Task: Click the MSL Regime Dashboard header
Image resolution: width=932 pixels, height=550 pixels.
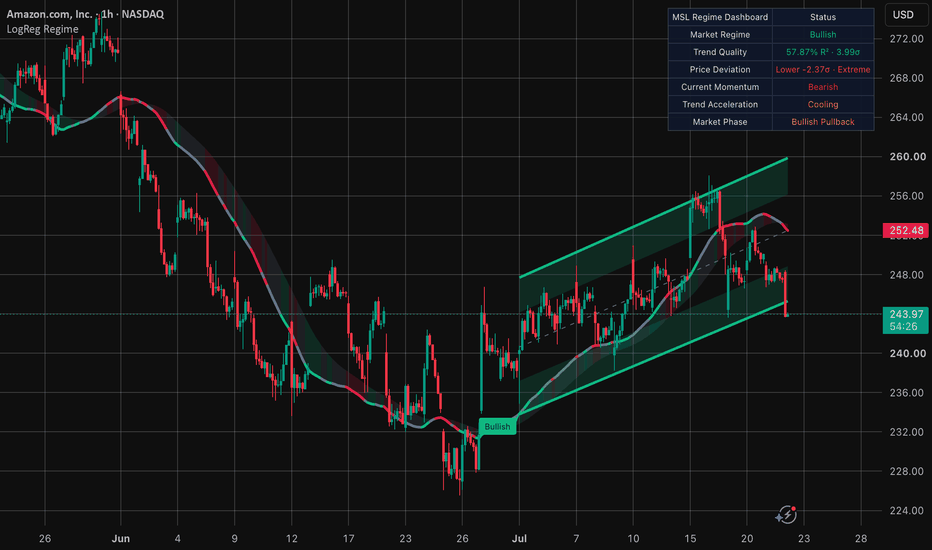Action: pyautogui.click(x=720, y=17)
